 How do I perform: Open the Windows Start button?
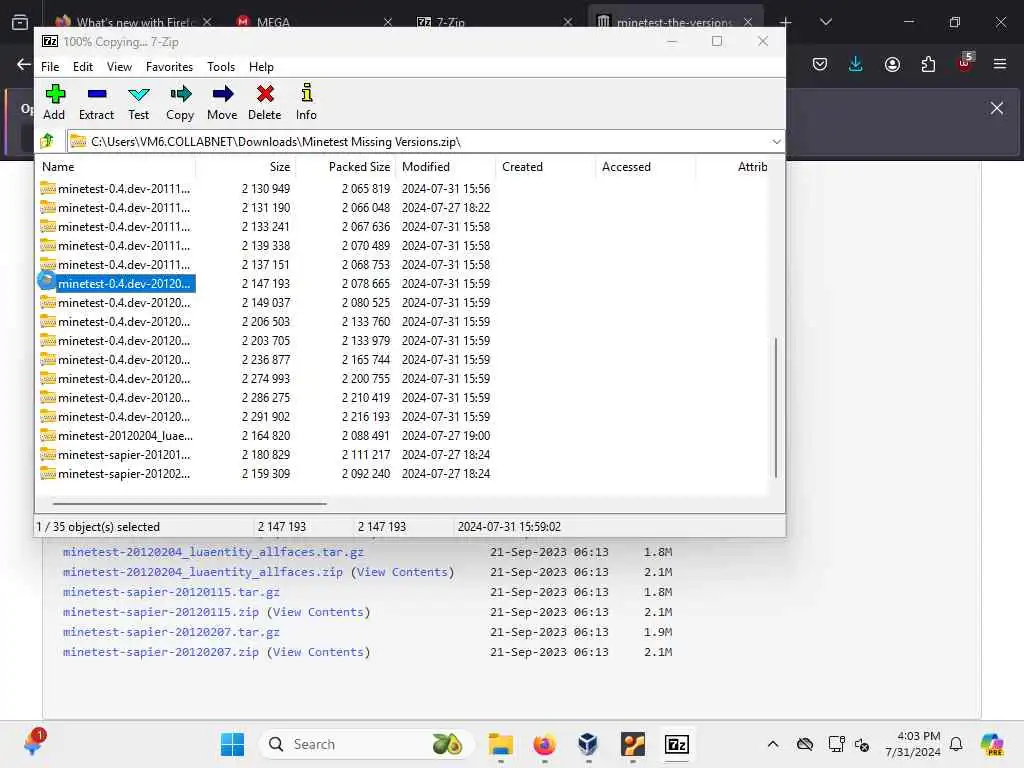click(x=232, y=744)
